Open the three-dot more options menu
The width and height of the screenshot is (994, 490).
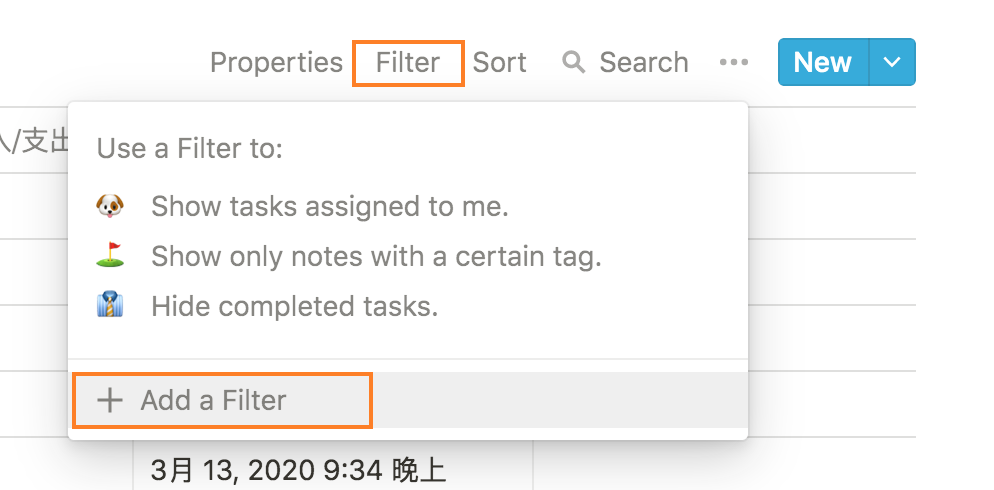click(x=734, y=62)
